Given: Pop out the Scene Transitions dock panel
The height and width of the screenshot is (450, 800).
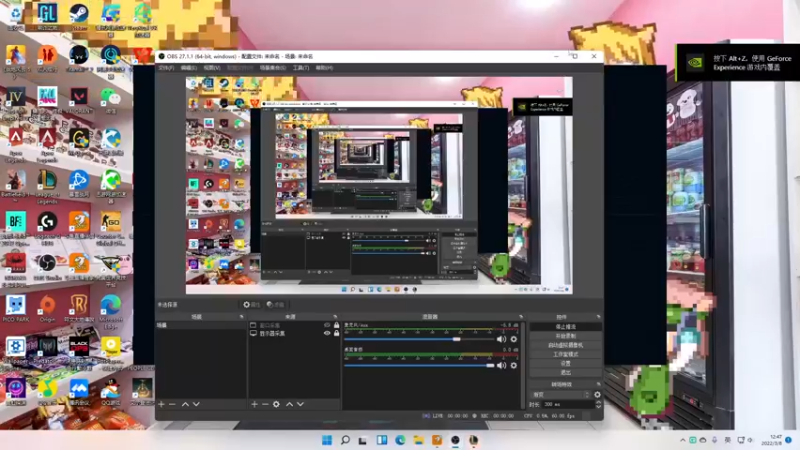Looking at the screenshot, I should (x=598, y=384).
